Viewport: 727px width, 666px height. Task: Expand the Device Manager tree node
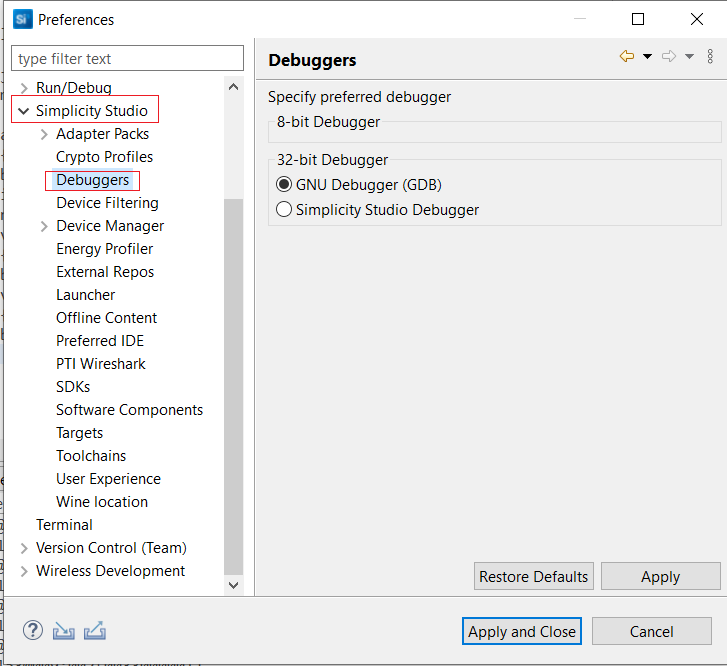click(44, 226)
